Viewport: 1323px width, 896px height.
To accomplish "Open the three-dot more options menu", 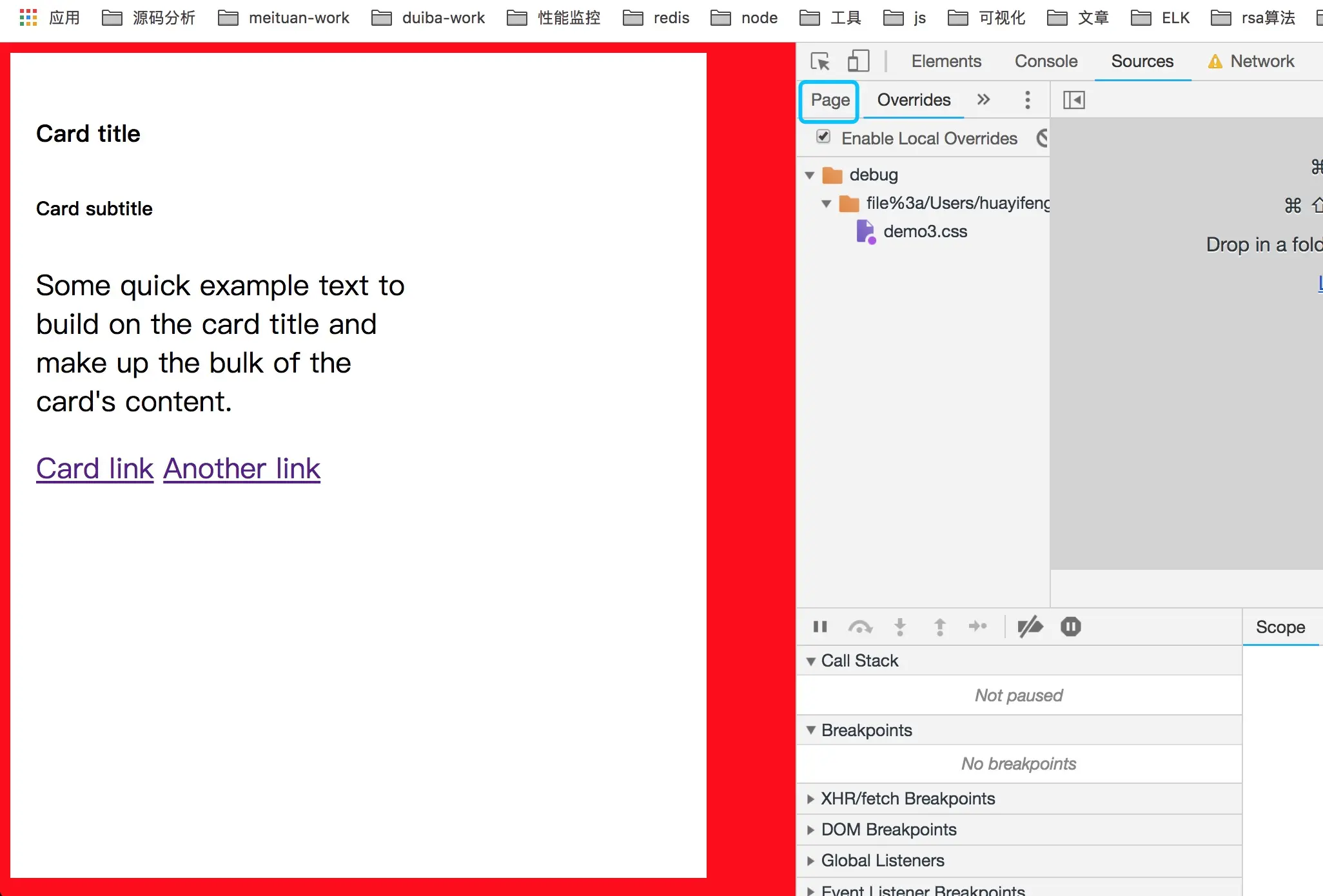I will (x=1028, y=100).
